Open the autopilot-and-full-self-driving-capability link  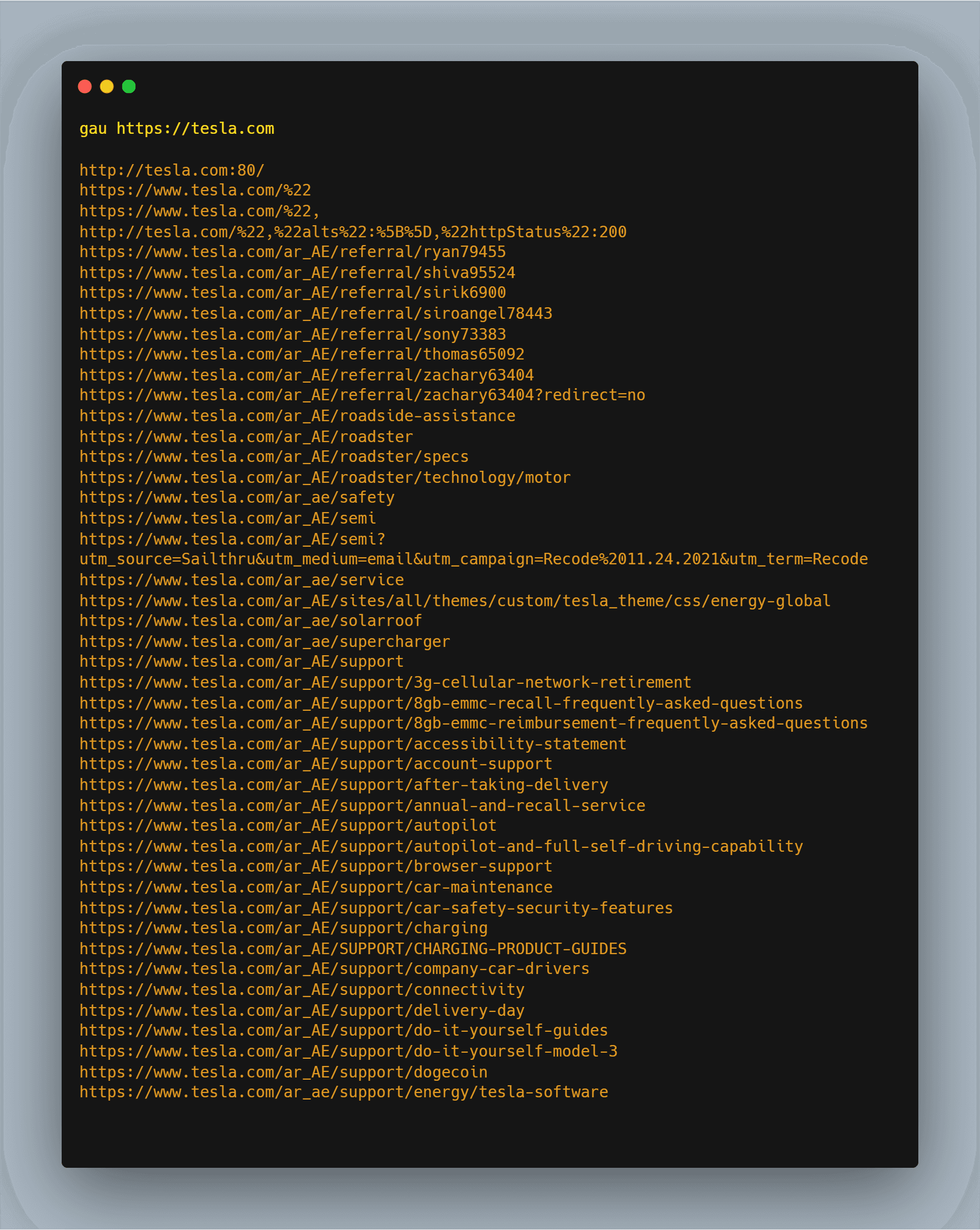pos(441,847)
